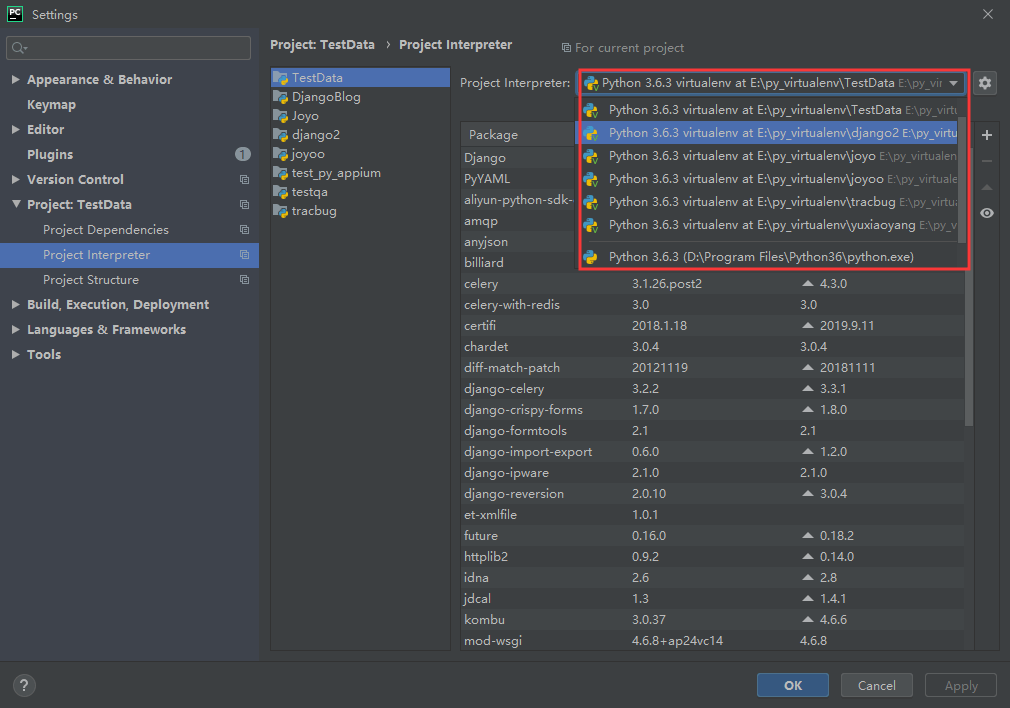Click the minus icon to uninstall a package
This screenshot has height=708, width=1010.
coord(986,161)
